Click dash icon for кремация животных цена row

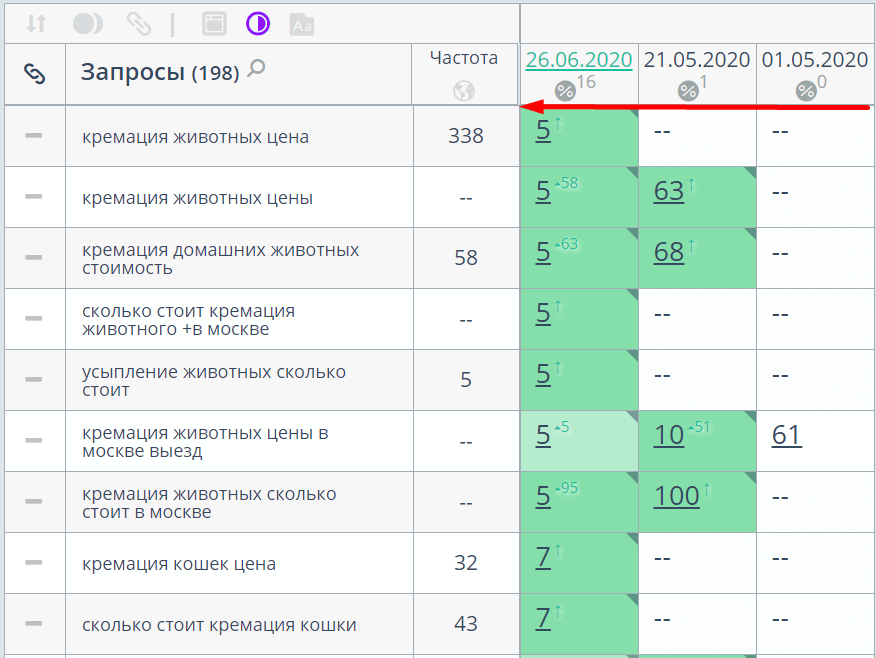pos(34,135)
